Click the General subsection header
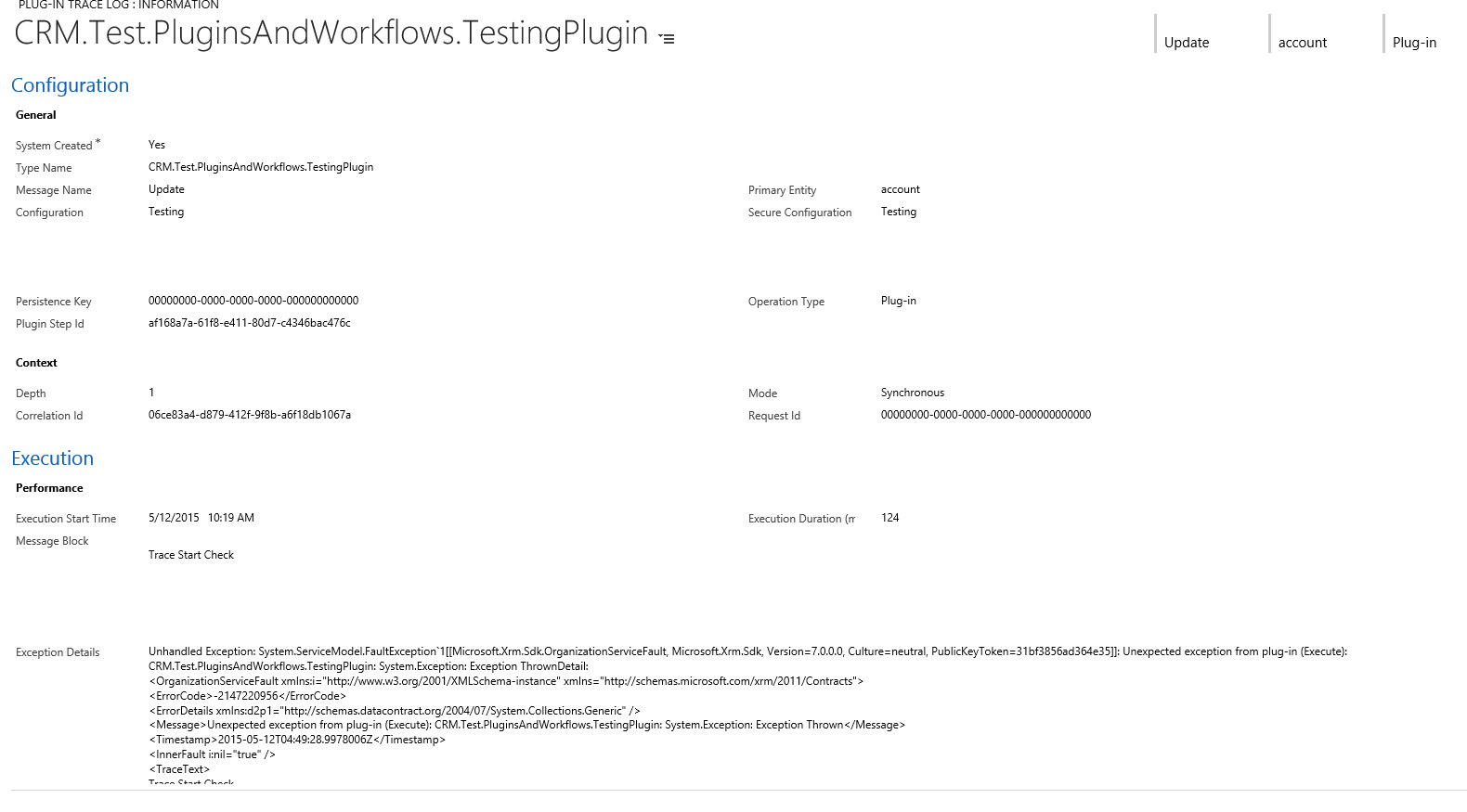1467x812 pixels. coord(36,115)
